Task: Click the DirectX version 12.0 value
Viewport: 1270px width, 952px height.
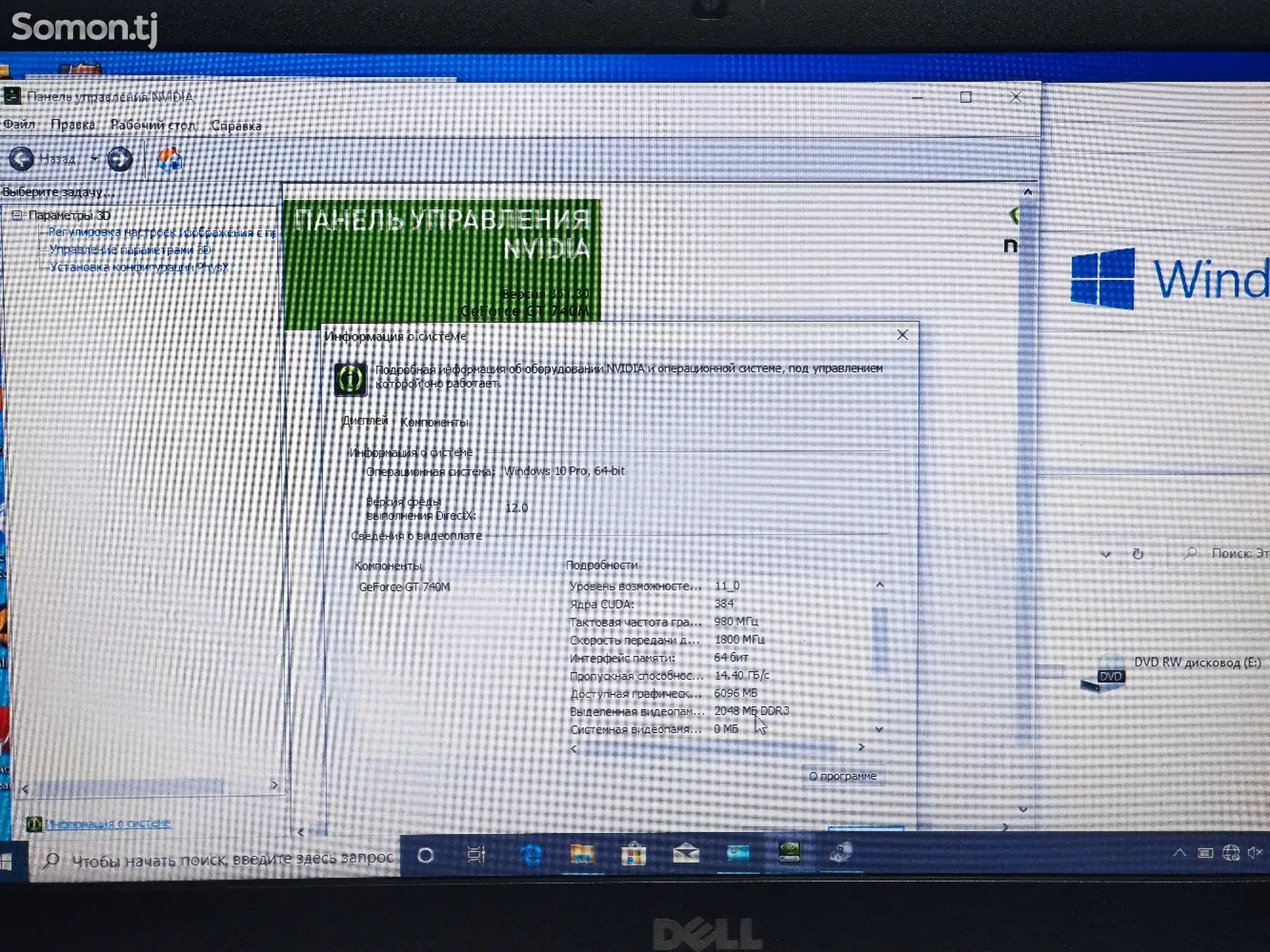Action: tap(517, 508)
